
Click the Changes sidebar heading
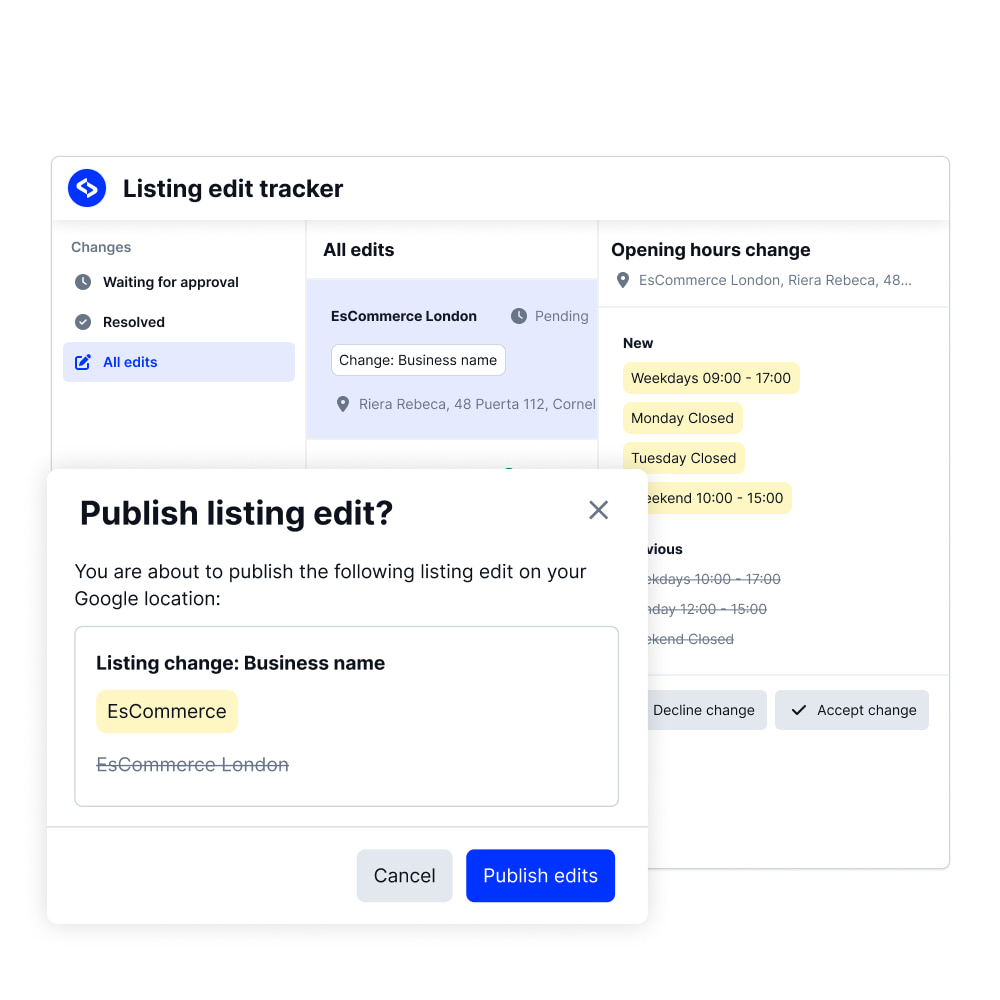(101, 247)
